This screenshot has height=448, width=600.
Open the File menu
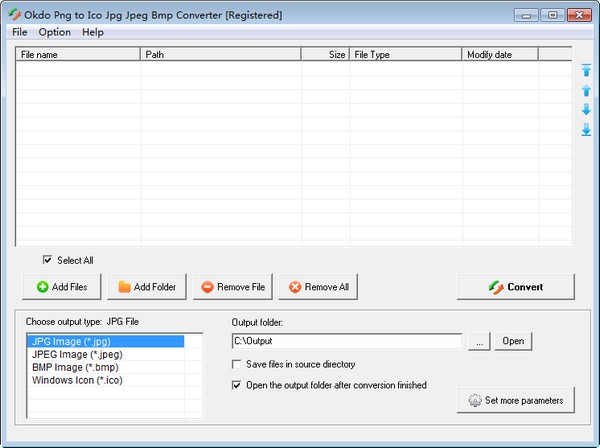(19, 32)
